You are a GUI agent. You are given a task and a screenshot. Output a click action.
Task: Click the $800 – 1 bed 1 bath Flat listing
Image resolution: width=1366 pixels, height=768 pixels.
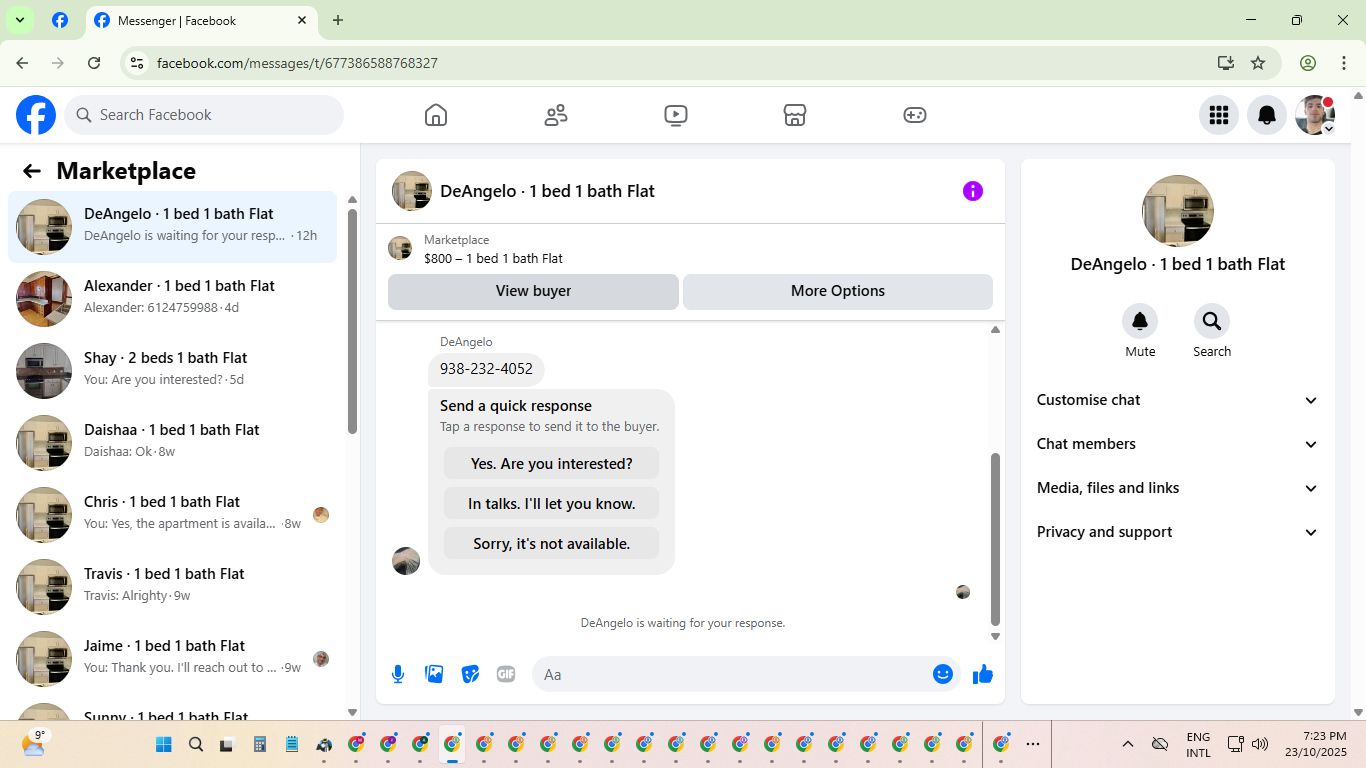pyautogui.click(x=493, y=258)
